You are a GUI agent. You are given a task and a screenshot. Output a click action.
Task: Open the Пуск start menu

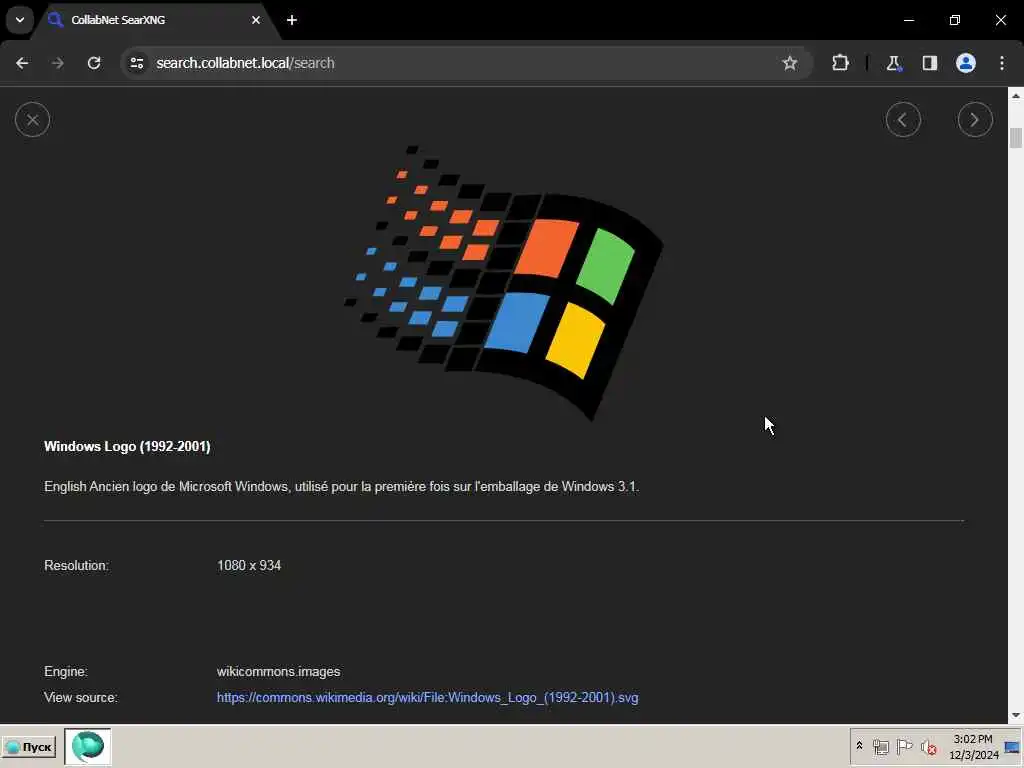[29, 747]
